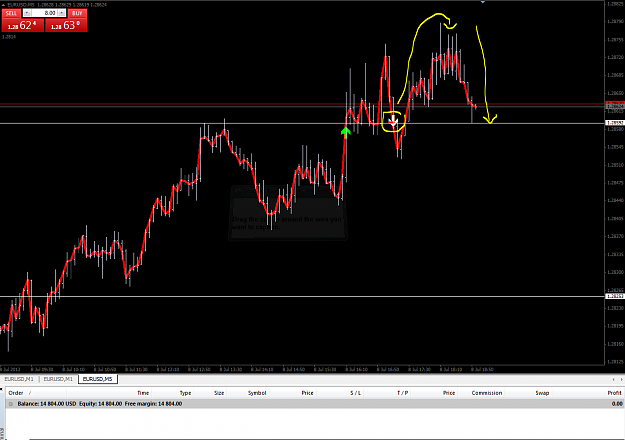Sort orders by the Symbol column header
Viewport: 625px width, 440px height.
[x=257, y=393]
